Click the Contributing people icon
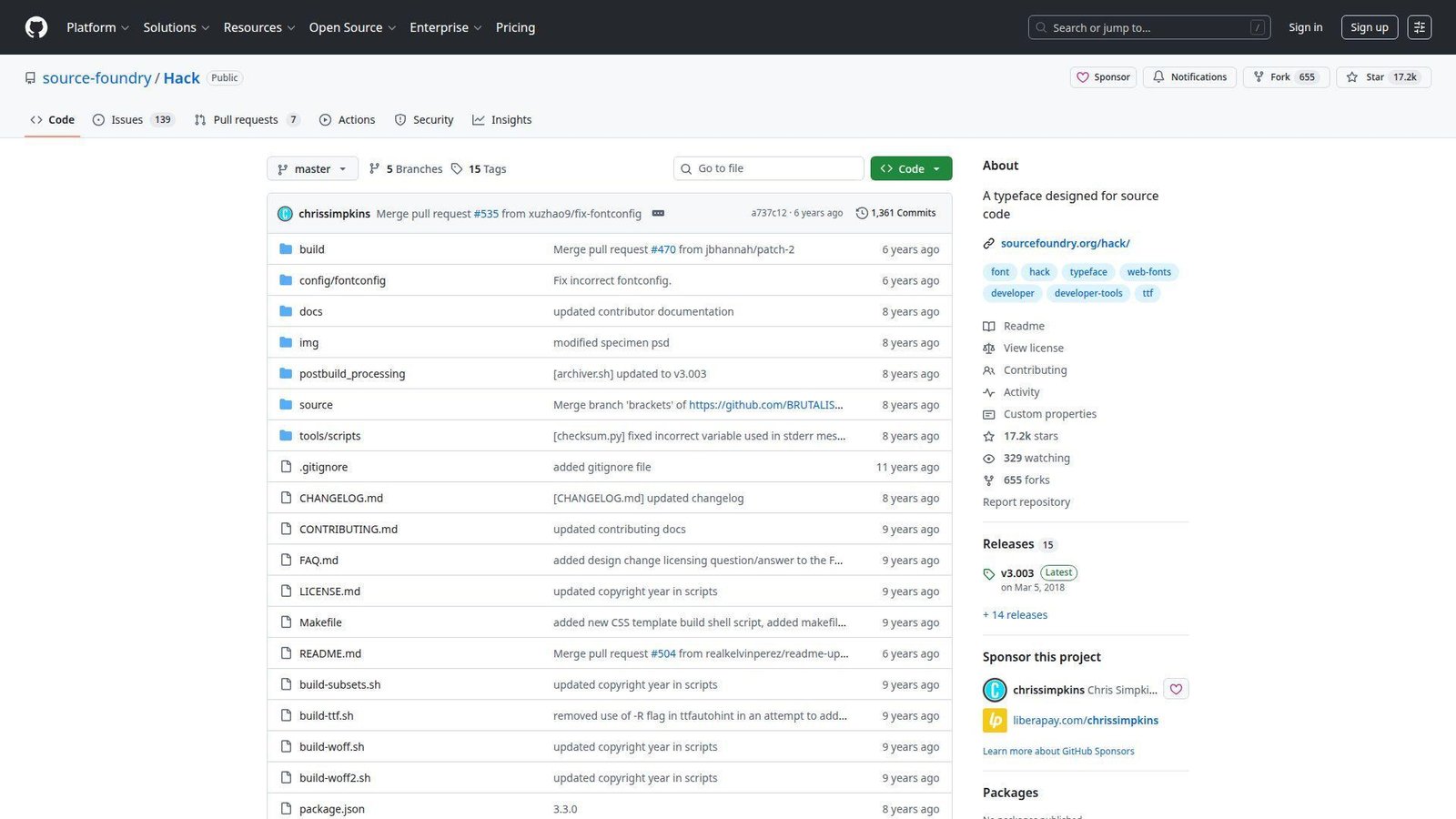Screen dimensions: 1456x819 click(989, 370)
